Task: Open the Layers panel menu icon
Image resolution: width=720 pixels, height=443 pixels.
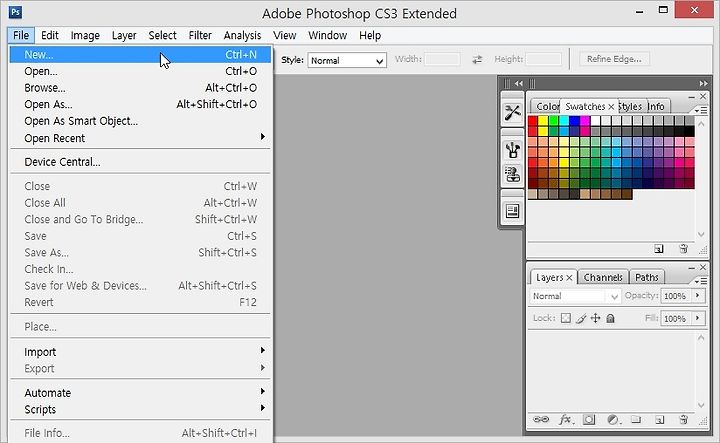Action: (701, 281)
